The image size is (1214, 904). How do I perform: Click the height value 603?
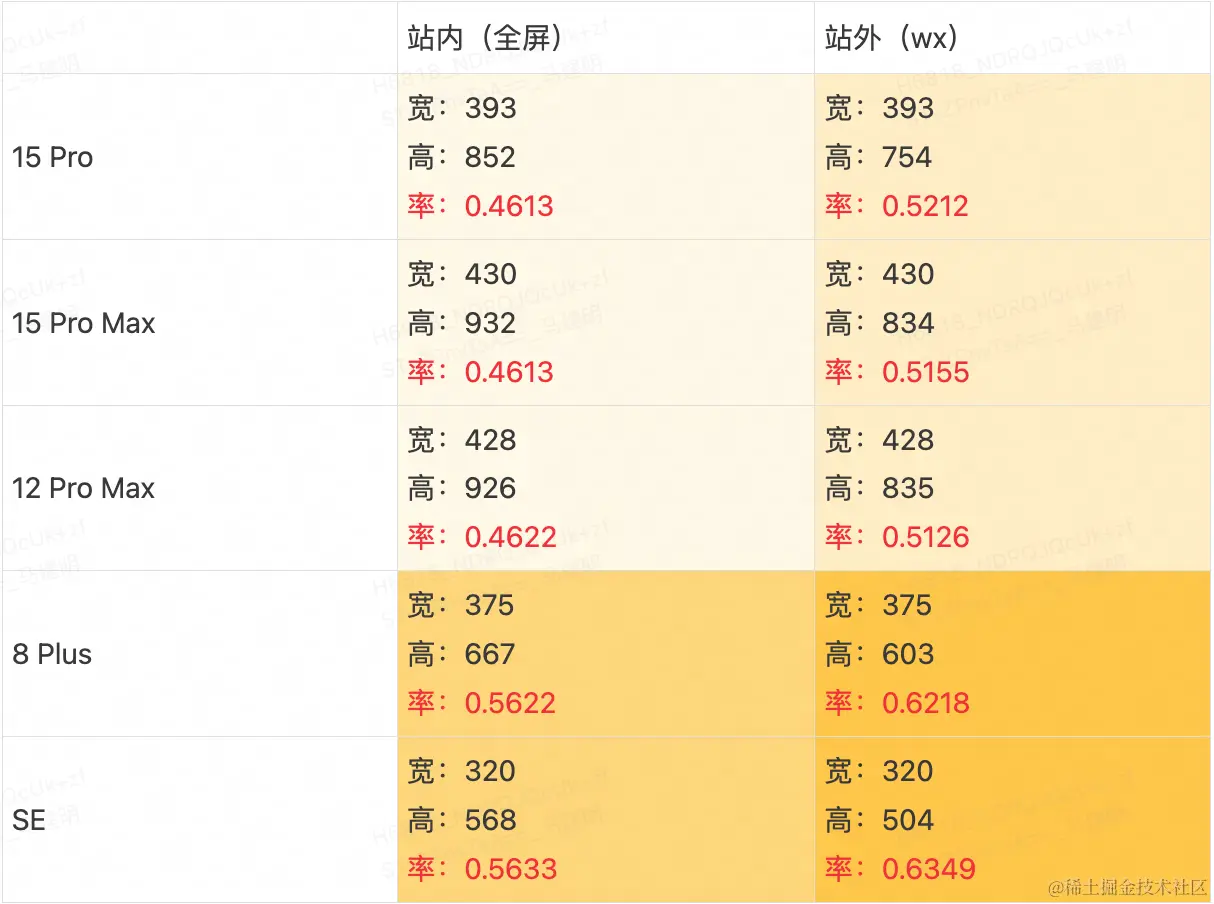907,654
